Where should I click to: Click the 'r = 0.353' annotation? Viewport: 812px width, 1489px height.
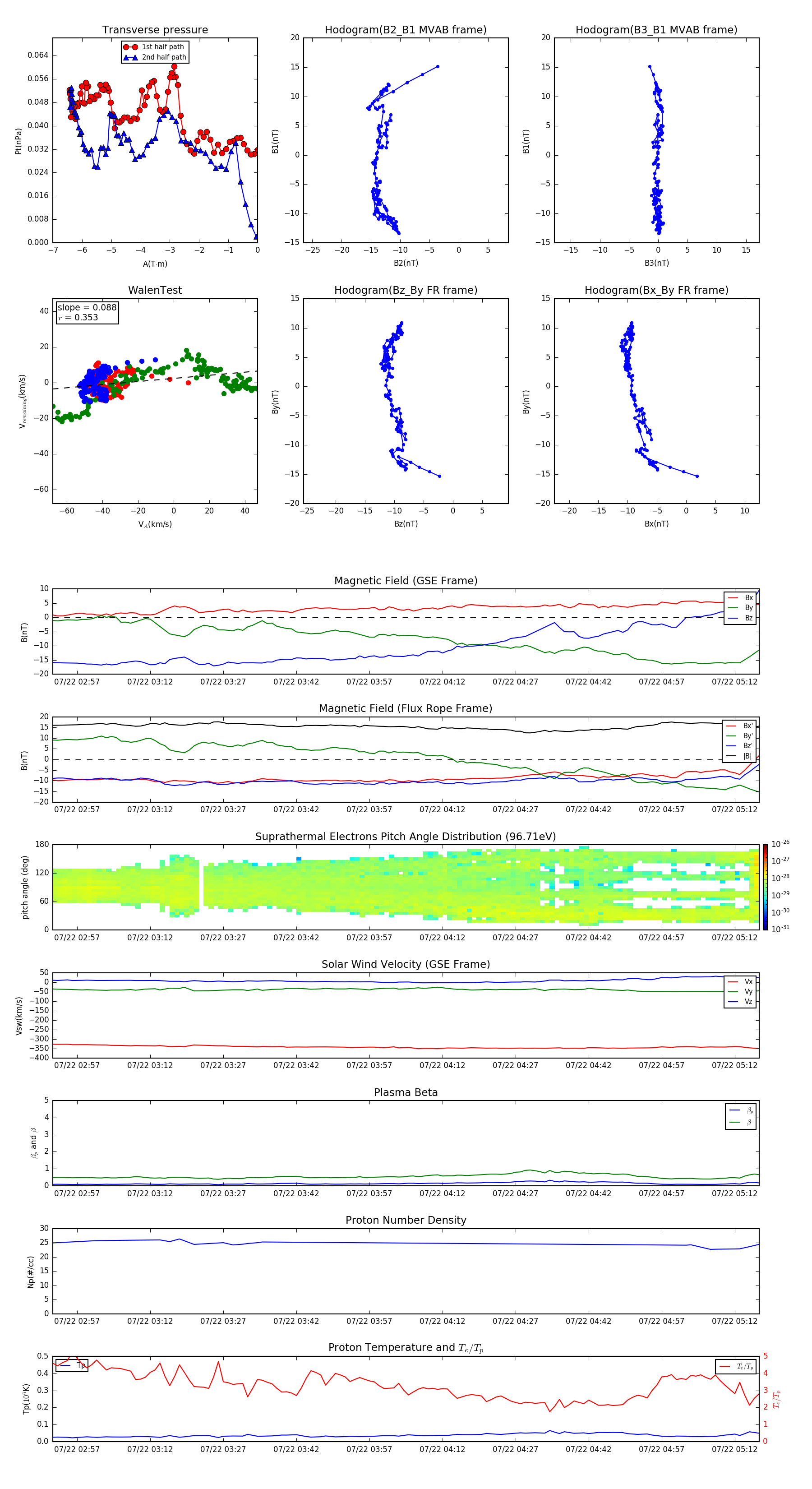(x=78, y=317)
